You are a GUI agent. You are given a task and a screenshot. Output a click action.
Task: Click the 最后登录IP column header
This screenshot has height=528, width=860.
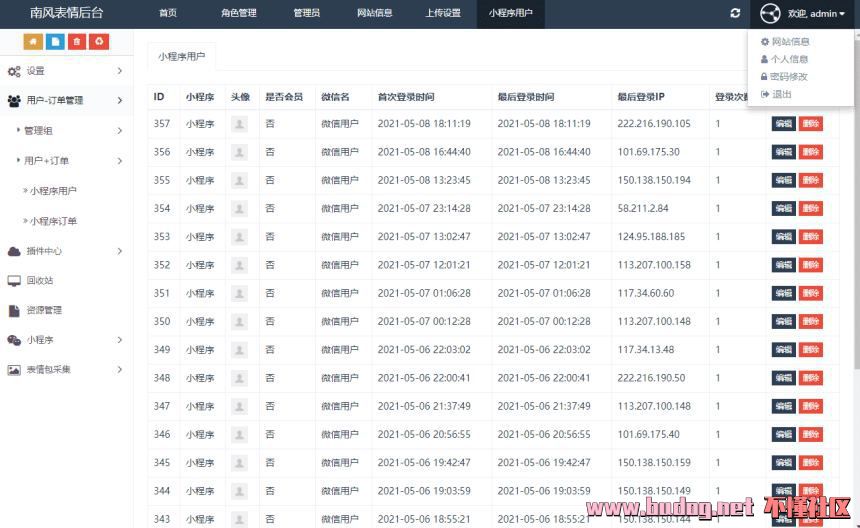coord(641,97)
